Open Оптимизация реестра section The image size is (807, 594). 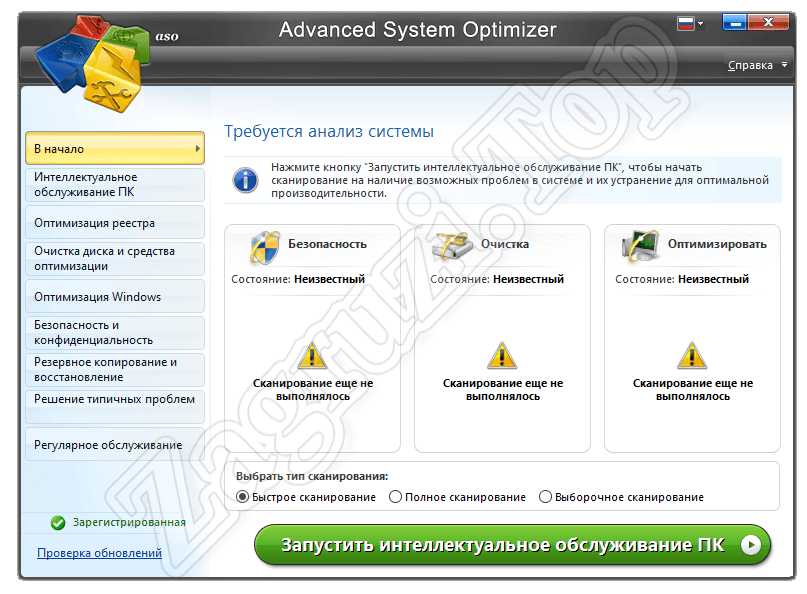(115, 223)
